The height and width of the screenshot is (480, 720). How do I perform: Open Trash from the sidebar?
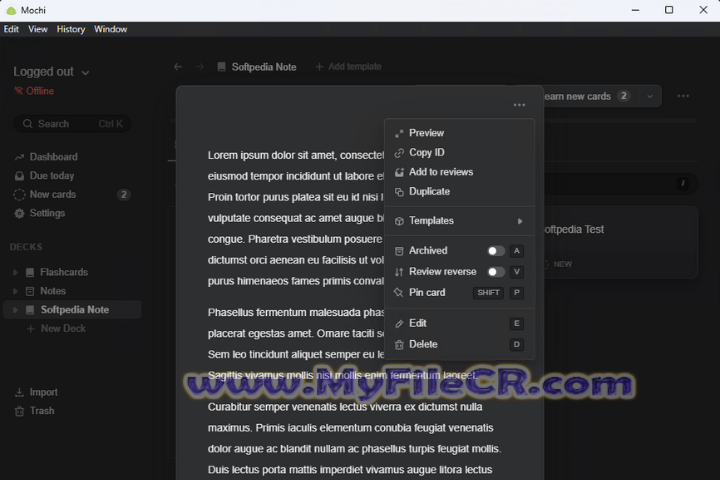point(35,411)
